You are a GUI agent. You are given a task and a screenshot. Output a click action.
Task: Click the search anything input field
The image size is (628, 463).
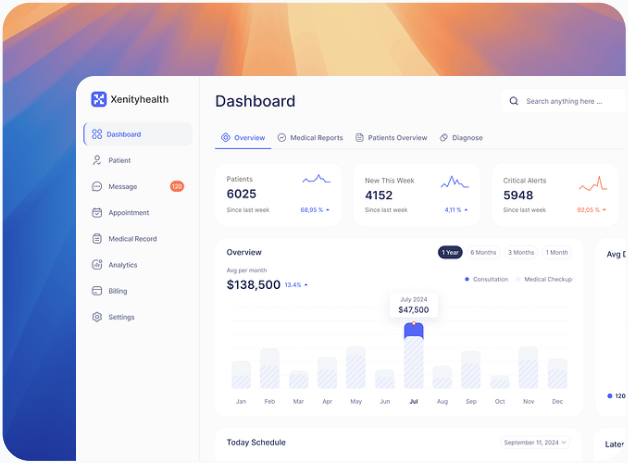[566, 101]
